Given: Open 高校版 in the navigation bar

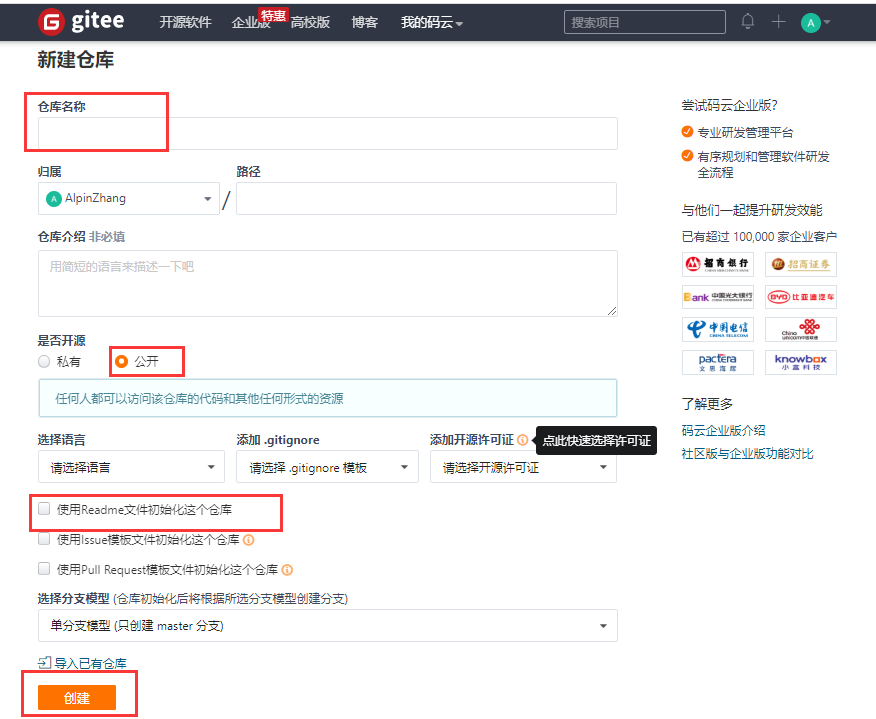Looking at the screenshot, I should [x=310, y=22].
